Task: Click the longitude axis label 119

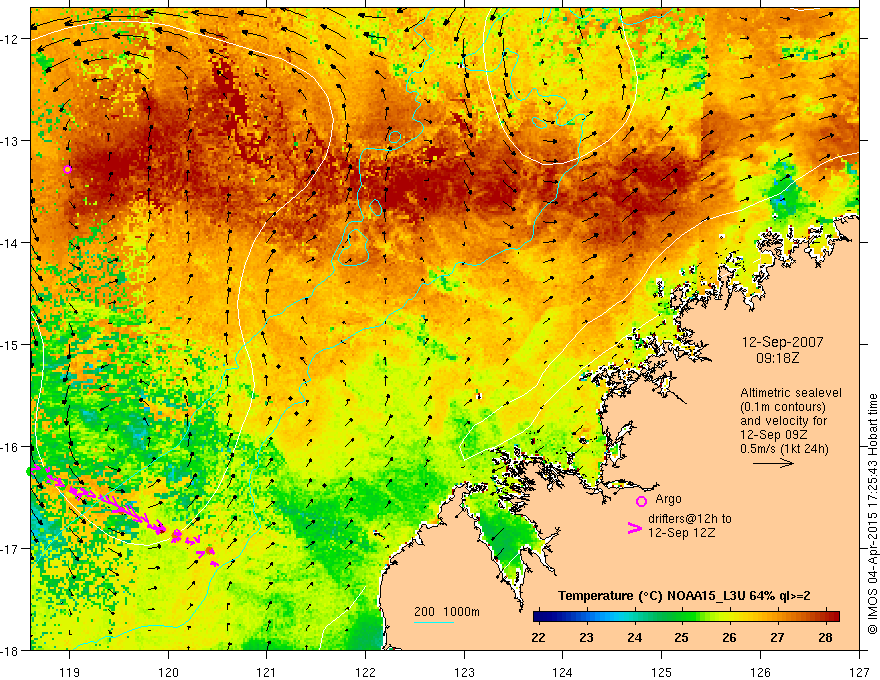Action: (x=70, y=672)
